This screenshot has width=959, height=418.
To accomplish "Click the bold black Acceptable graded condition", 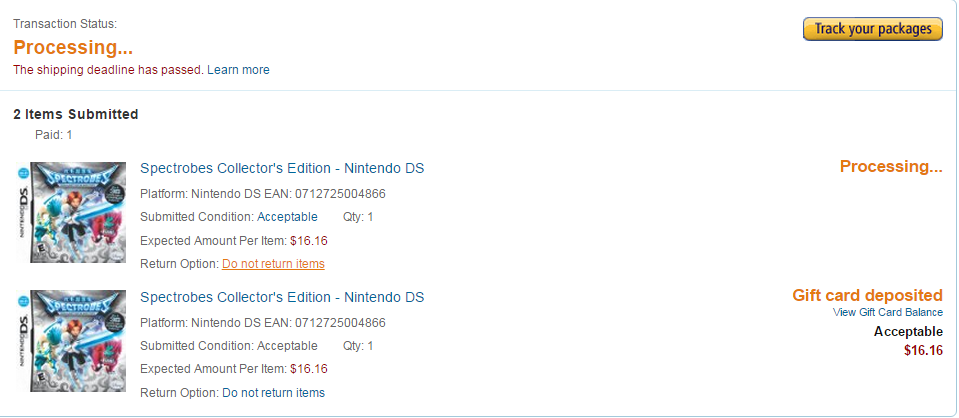I will point(908,332).
